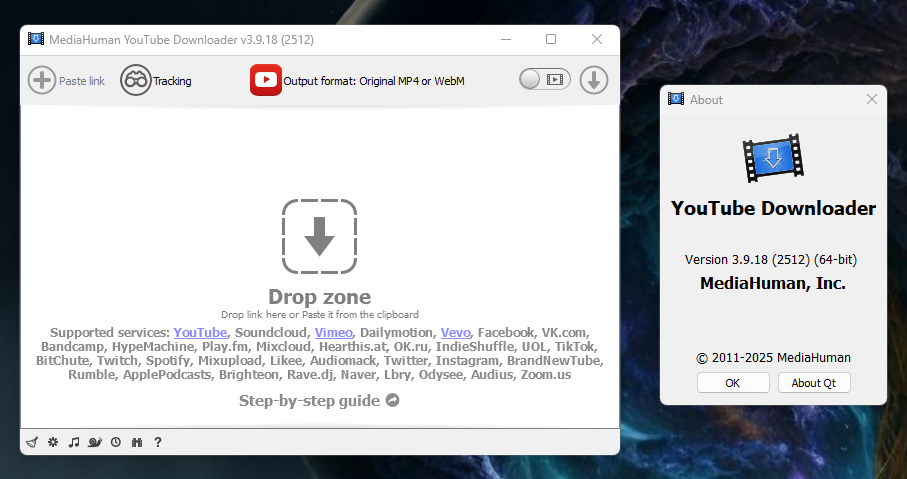This screenshot has width=907, height=479.
Task: Click the Drop zone heading text
Action: click(x=319, y=297)
